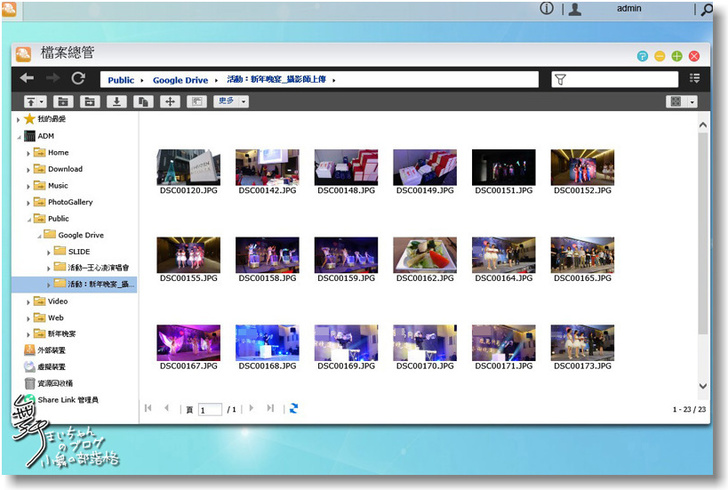The image size is (728, 490).
Task: Select Google Drive folder in tree
Action: (x=80, y=235)
